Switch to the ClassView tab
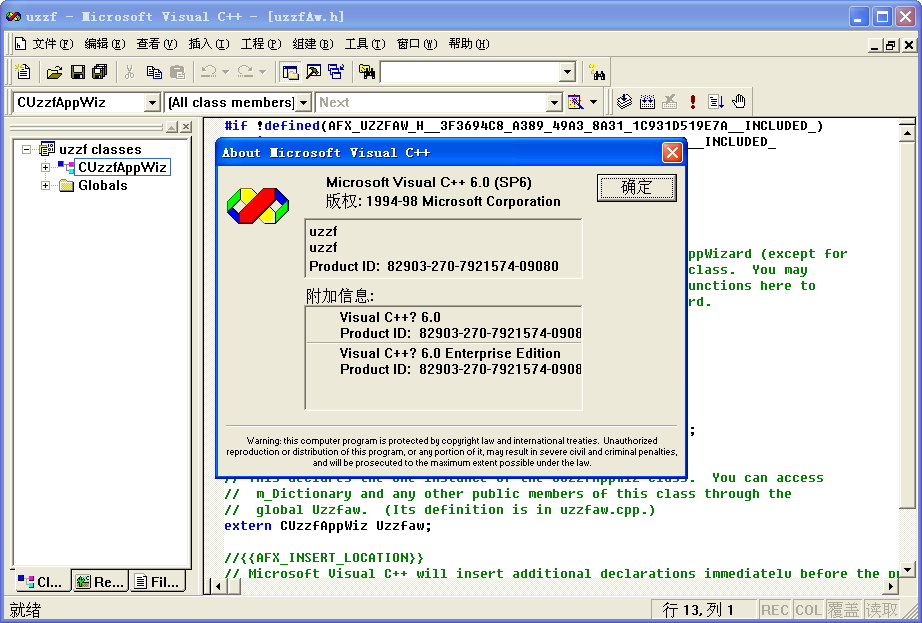Viewport: 922px width, 623px height. click(x=41, y=582)
